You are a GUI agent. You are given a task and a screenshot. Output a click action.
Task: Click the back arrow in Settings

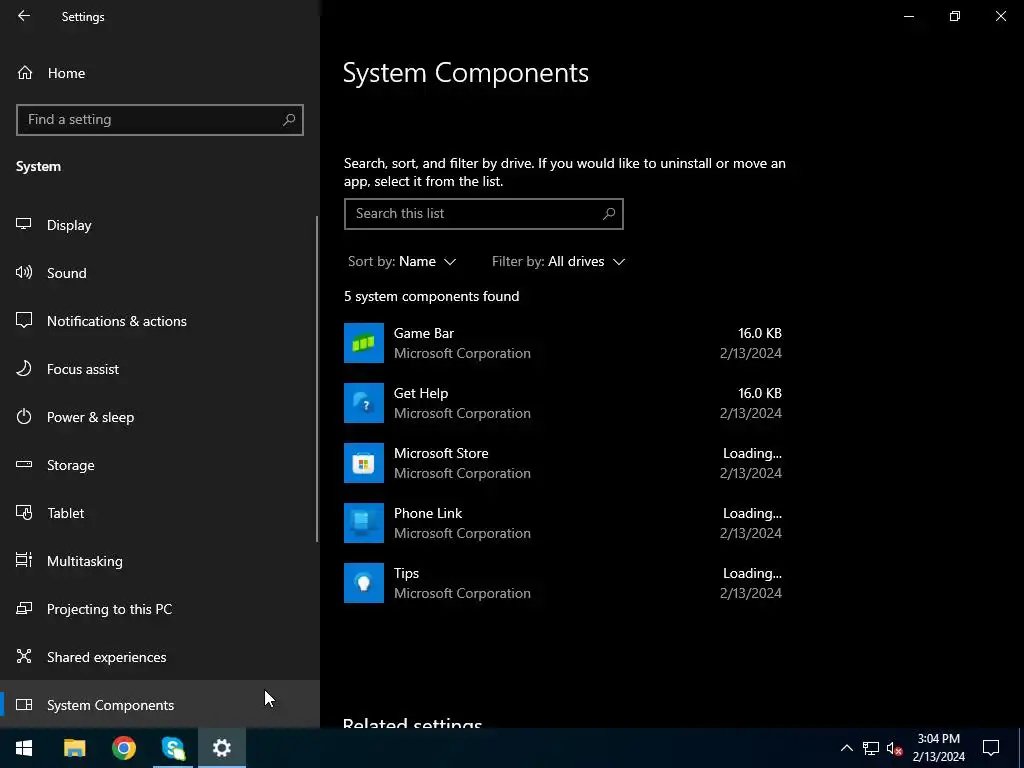24,16
